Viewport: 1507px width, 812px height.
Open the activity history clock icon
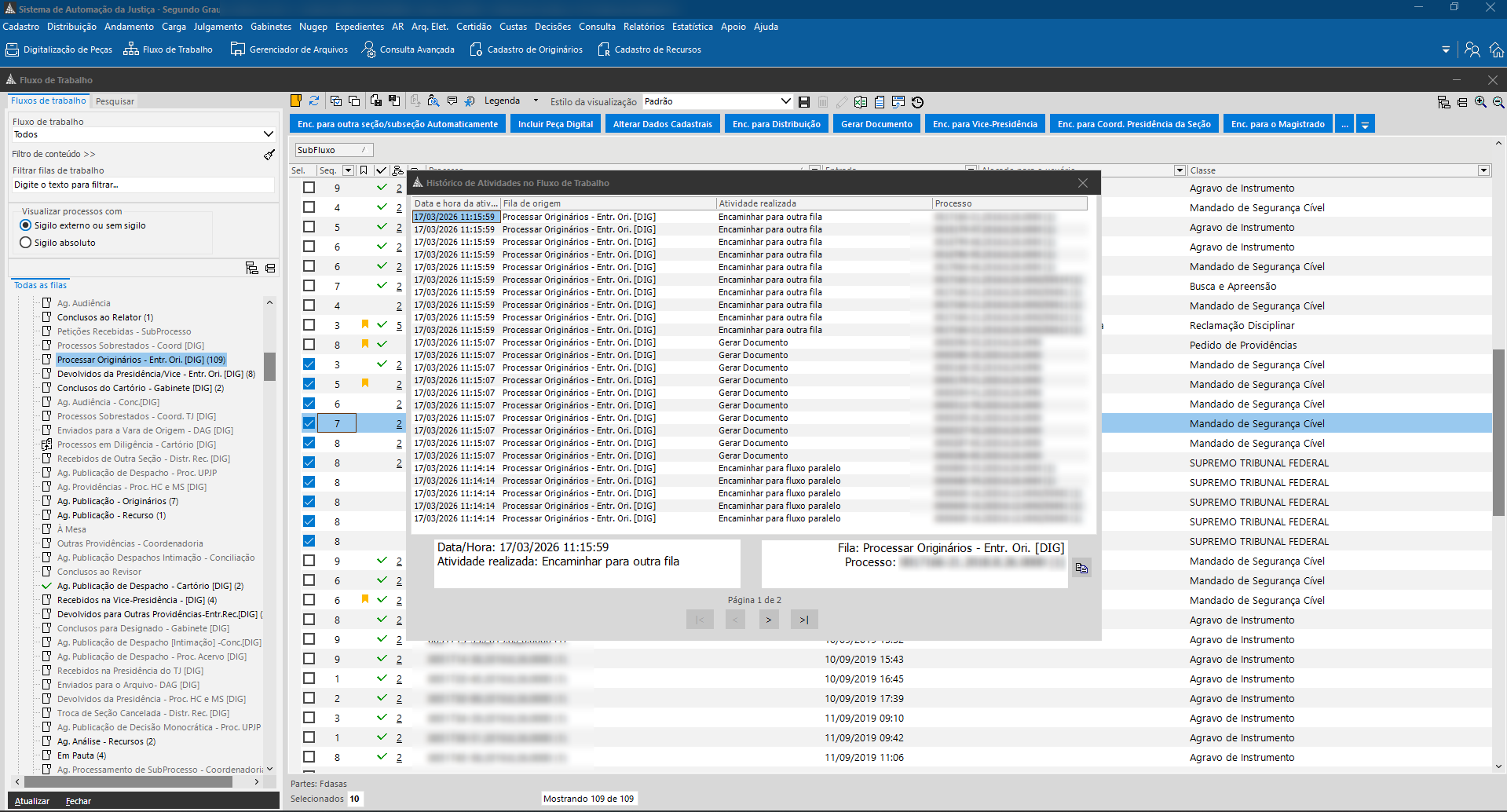pyautogui.click(x=917, y=102)
